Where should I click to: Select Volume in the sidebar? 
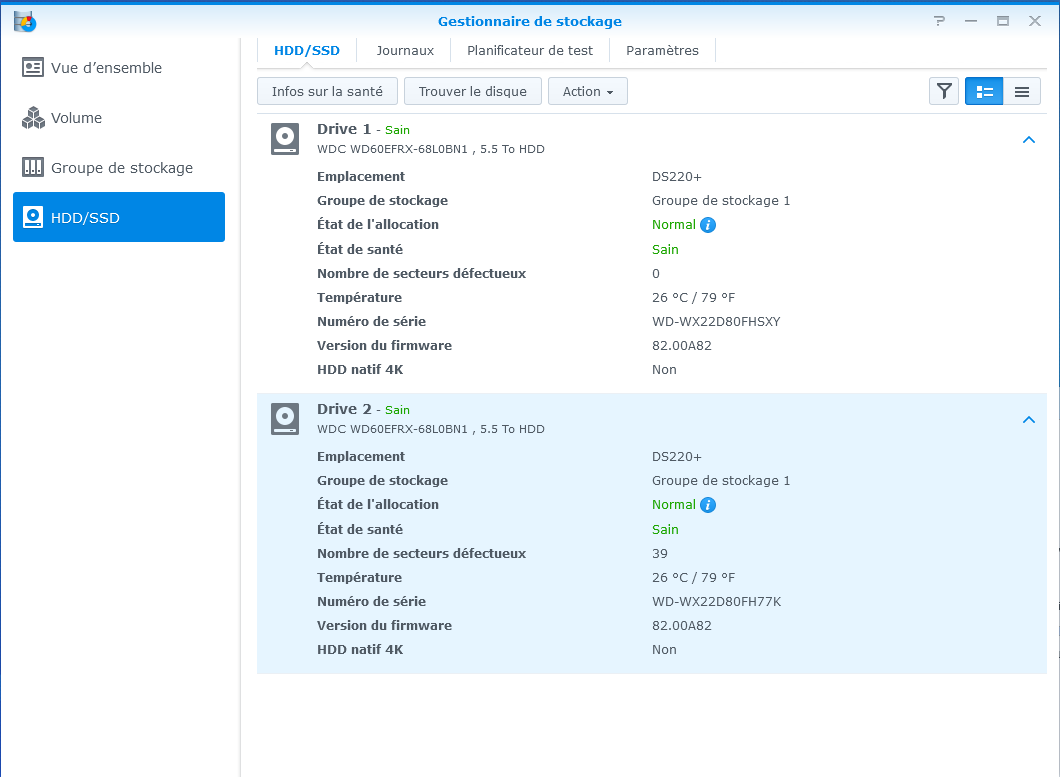point(76,118)
